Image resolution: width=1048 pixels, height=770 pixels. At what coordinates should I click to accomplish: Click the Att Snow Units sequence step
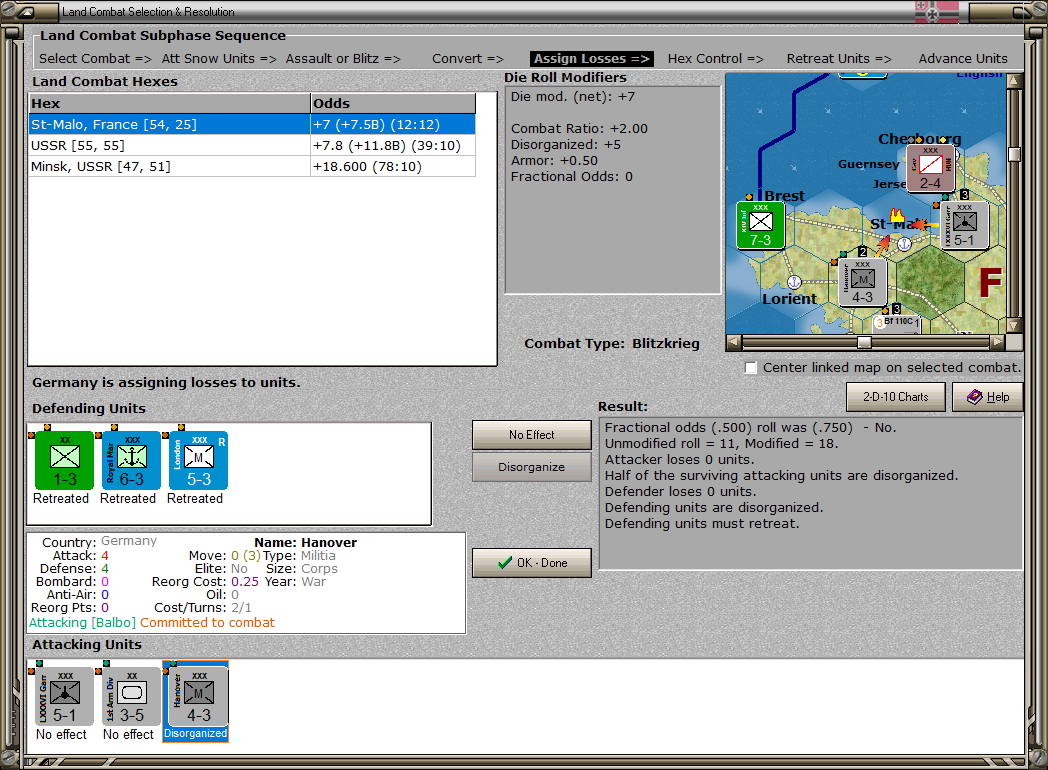(219, 58)
